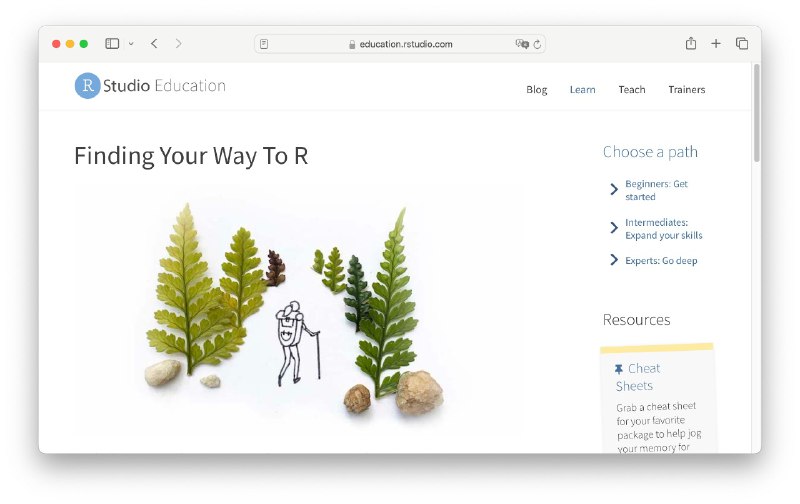Minimize the window with yellow button

point(70,44)
